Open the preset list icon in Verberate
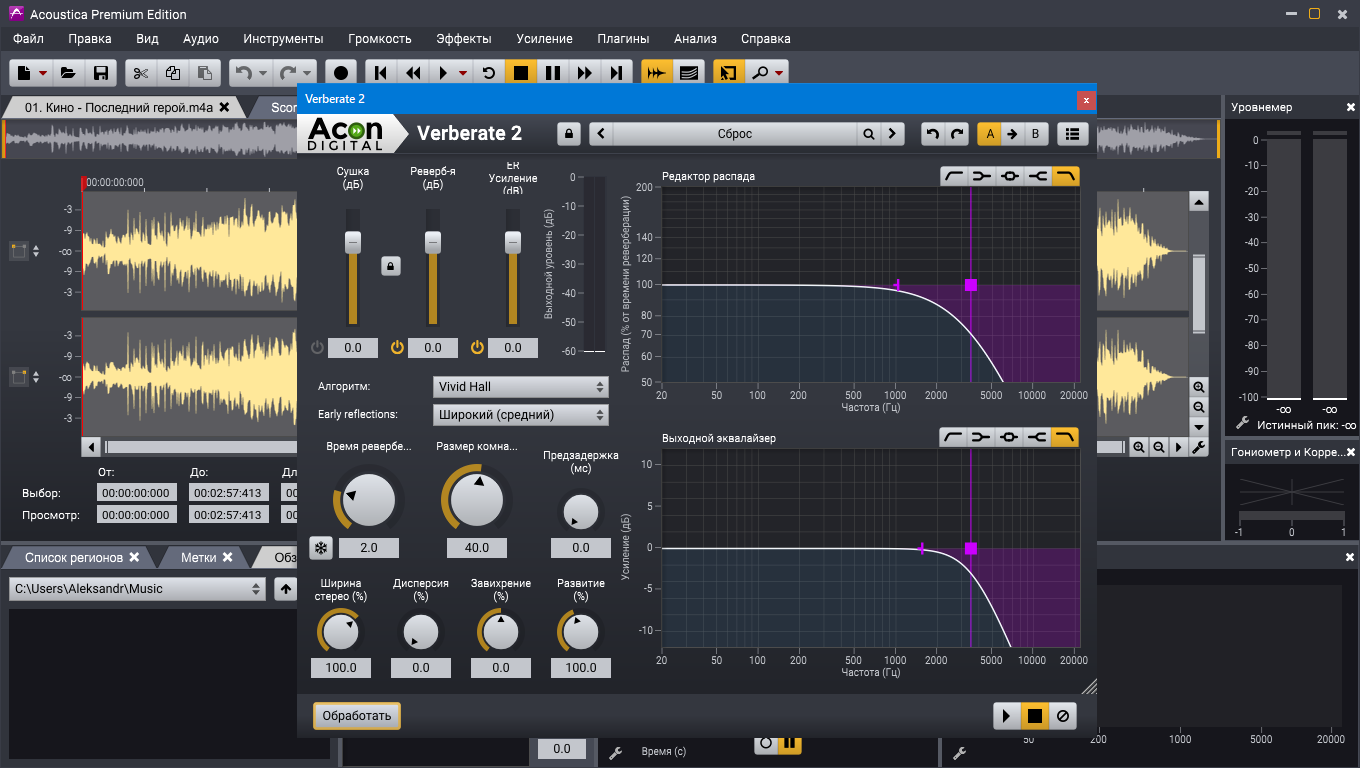The image size is (1360, 768). point(1073,133)
